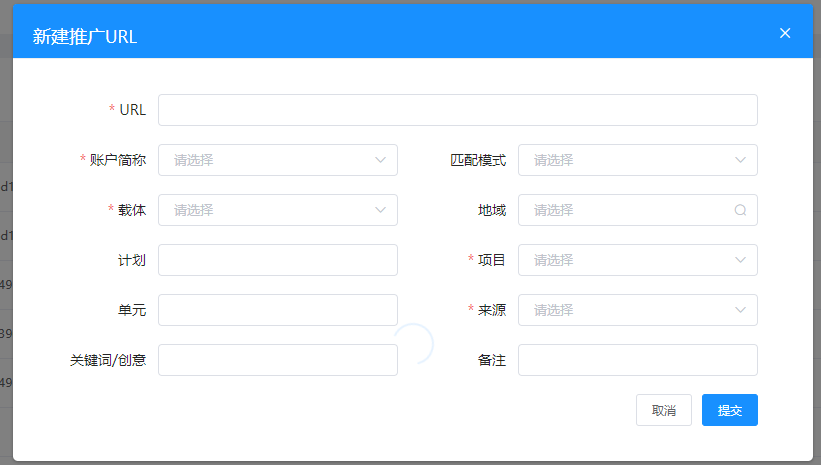Click the 计划 input field
821x465 pixels.
point(278,260)
